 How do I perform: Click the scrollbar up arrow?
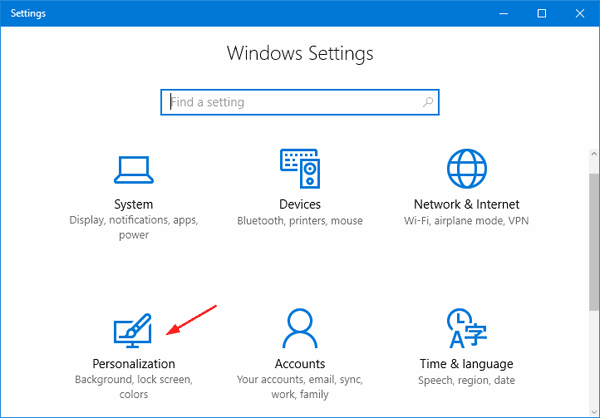coord(594,154)
